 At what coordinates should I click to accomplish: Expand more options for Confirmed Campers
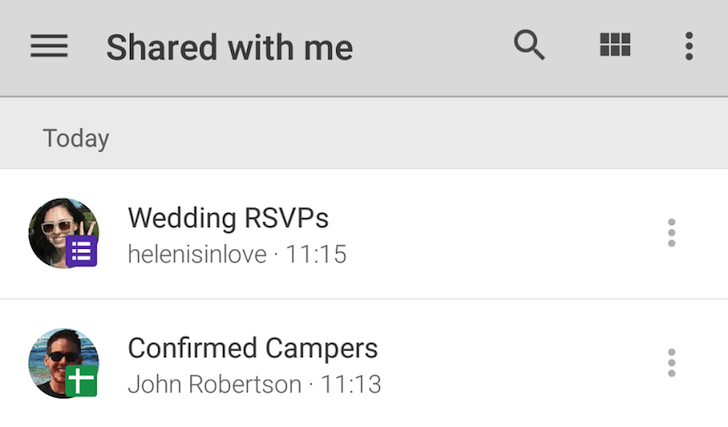tap(671, 363)
